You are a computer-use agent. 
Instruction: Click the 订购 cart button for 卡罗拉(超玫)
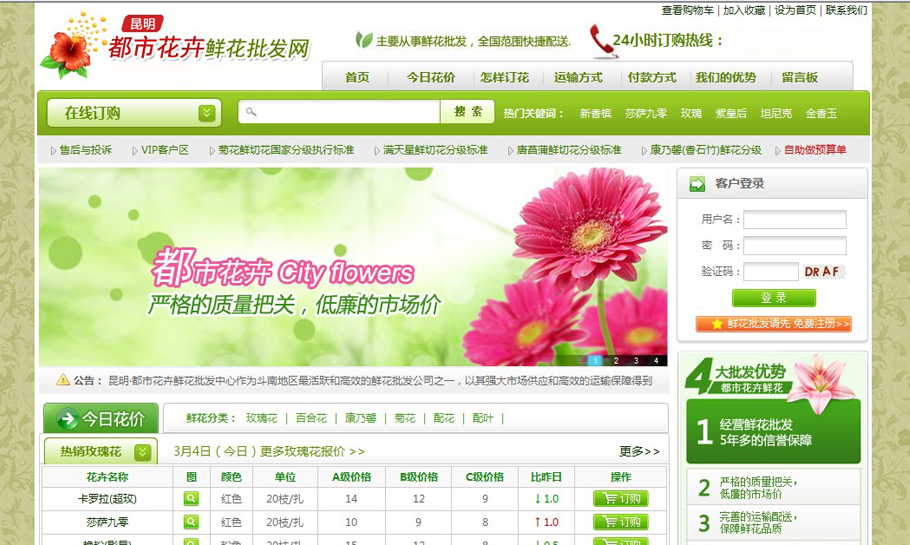(x=620, y=498)
